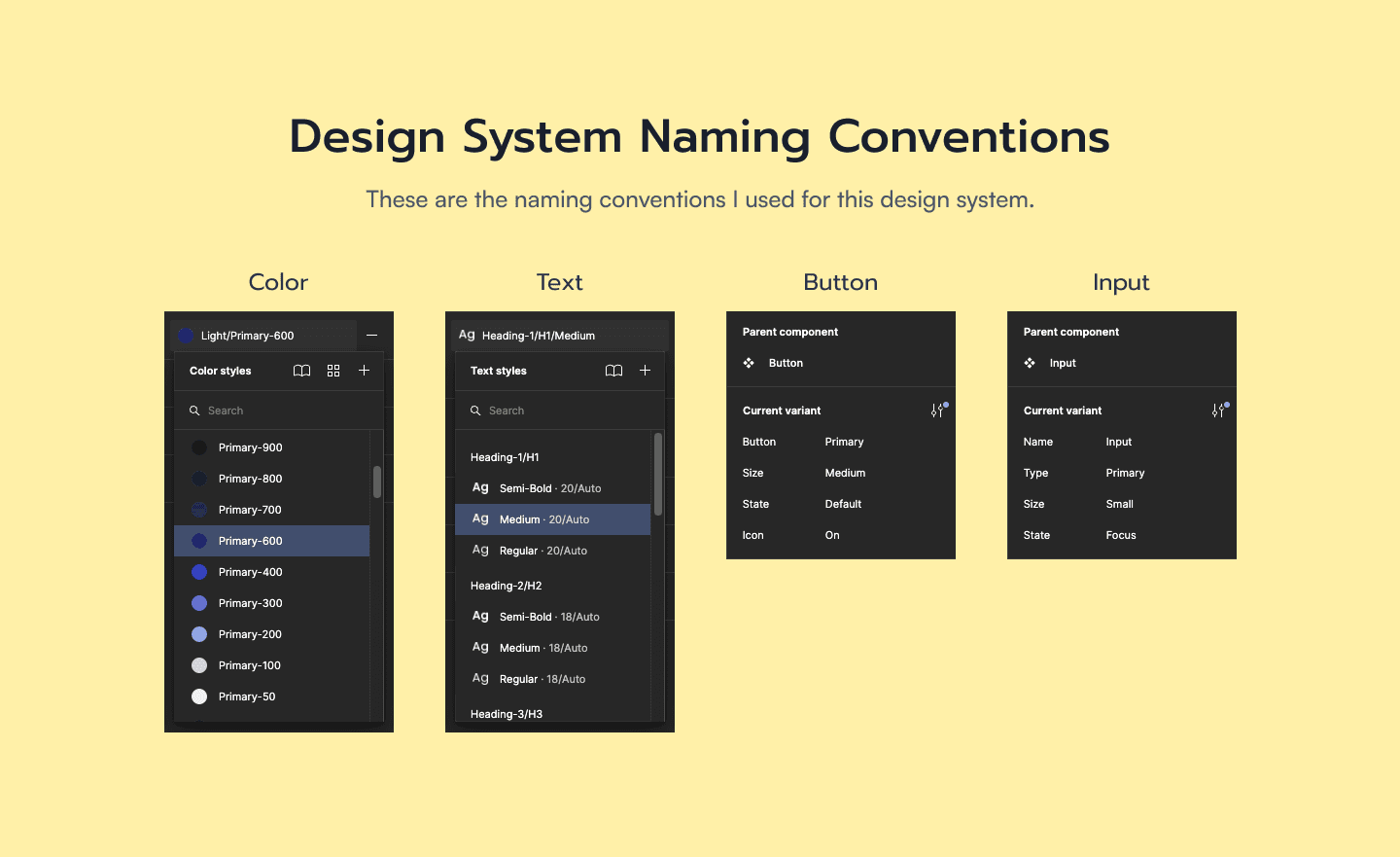Click the Heading-1/H1 group label
Image resolution: width=1400 pixels, height=857 pixels.
pyautogui.click(x=505, y=457)
